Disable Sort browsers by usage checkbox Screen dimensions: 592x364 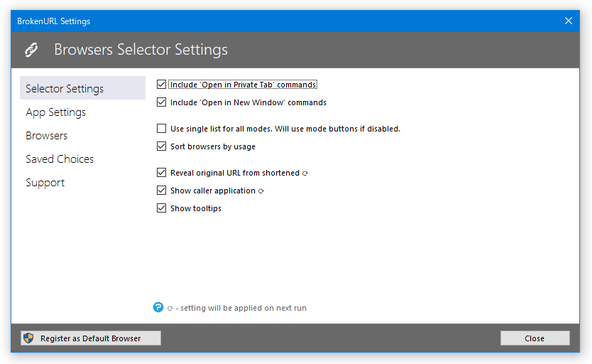pyautogui.click(x=161, y=146)
